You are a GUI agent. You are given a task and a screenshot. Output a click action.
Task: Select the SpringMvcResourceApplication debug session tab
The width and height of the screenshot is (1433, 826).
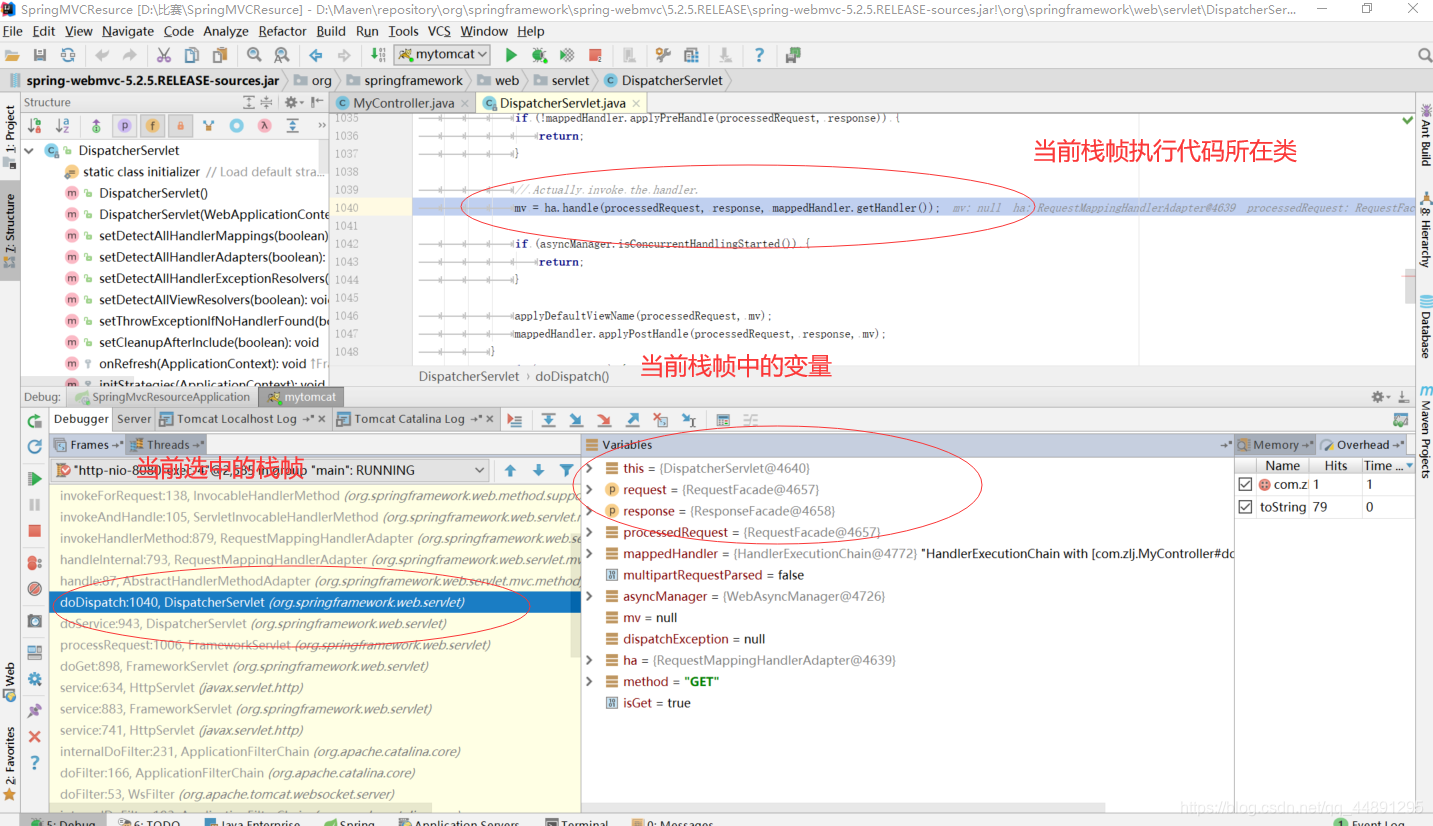click(x=163, y=397)
